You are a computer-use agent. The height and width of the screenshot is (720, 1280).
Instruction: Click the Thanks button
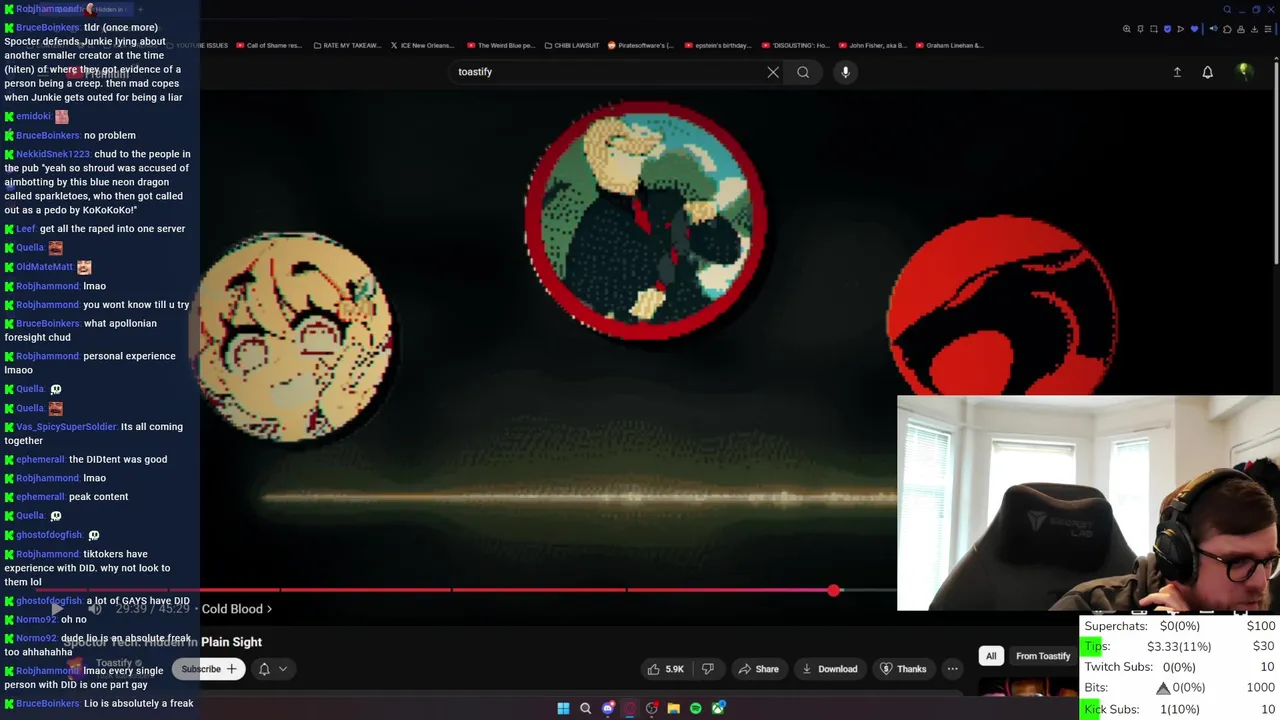click(903, 669)
